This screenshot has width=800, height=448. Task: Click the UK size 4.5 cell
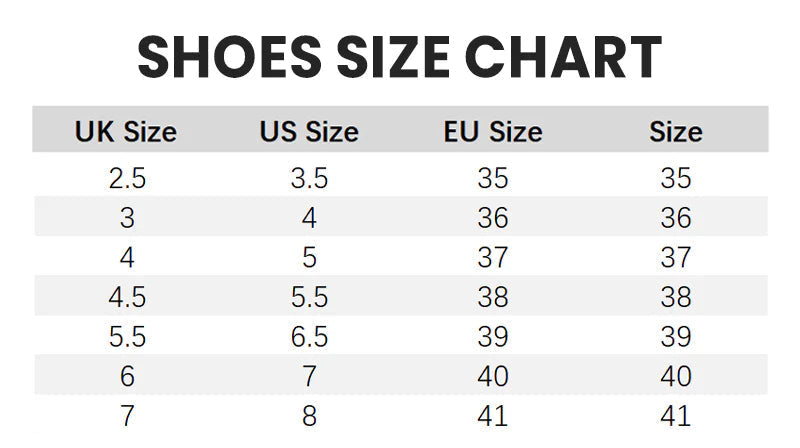[127, 297]
